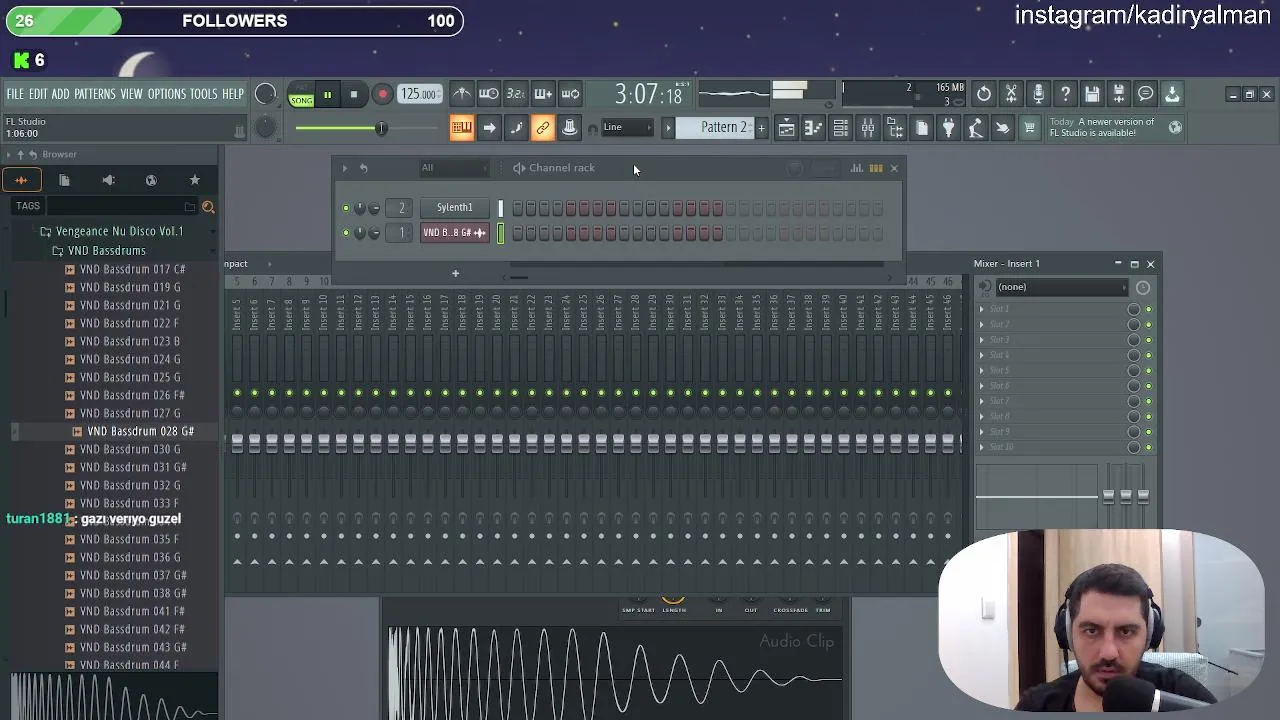Open the channel rack view icon
This screenshot has height=720, width=1280.
coord(840,128)
